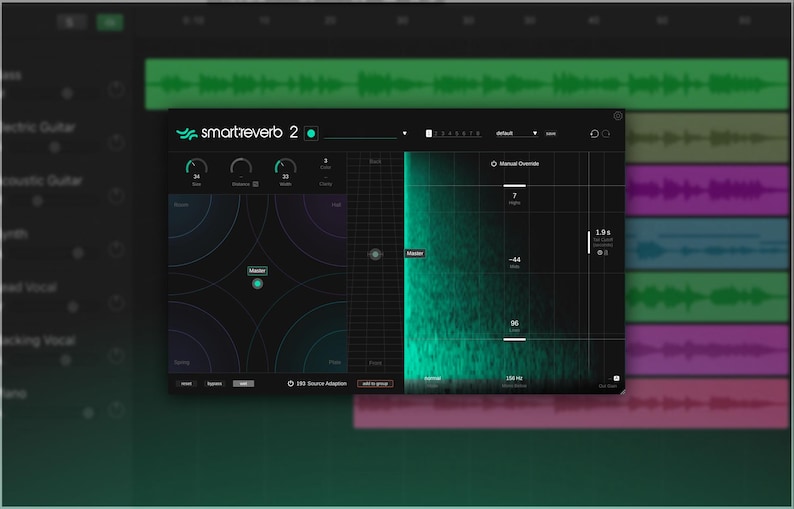Click the window resize corner grip
The height and width of the screenshot is (509, 794).
tap(622, 391)
